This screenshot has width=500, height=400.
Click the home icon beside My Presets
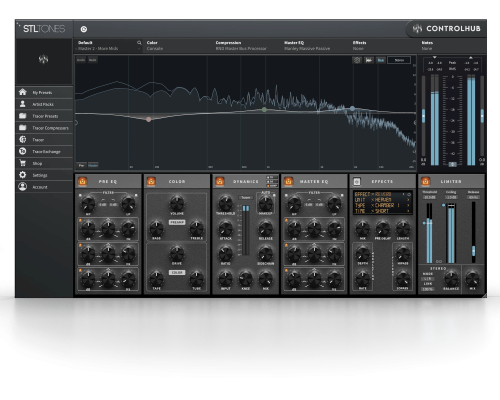23,92
